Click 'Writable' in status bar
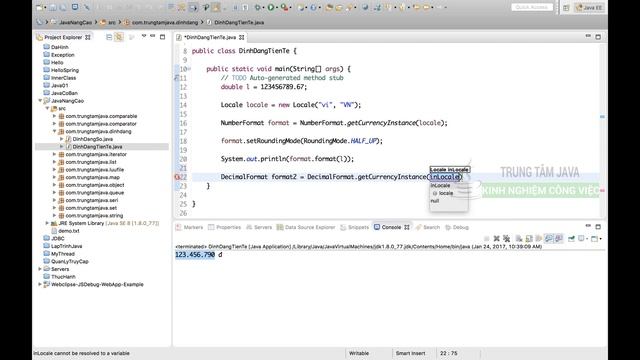This screenshot has height=360, width=640. click(359, 353)
